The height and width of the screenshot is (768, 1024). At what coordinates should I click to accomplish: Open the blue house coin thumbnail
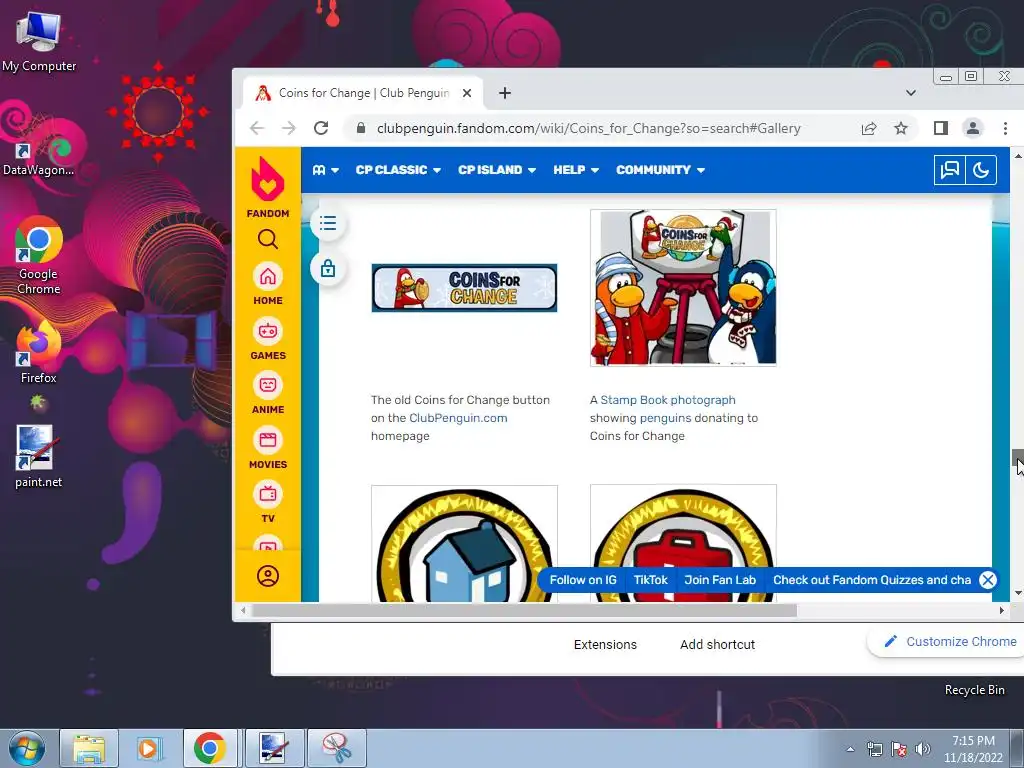(x=464, y=543)
